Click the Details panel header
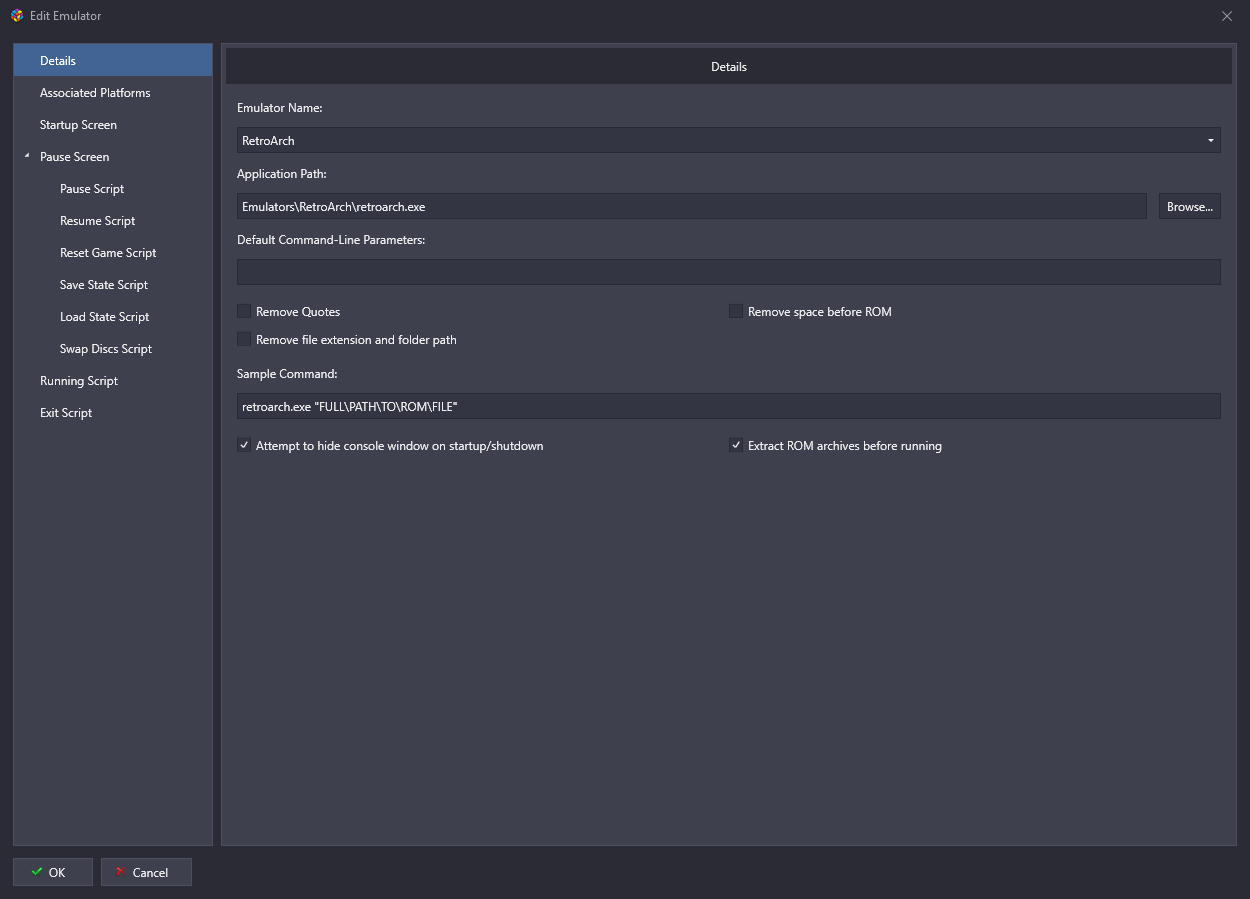 [729, 67]
